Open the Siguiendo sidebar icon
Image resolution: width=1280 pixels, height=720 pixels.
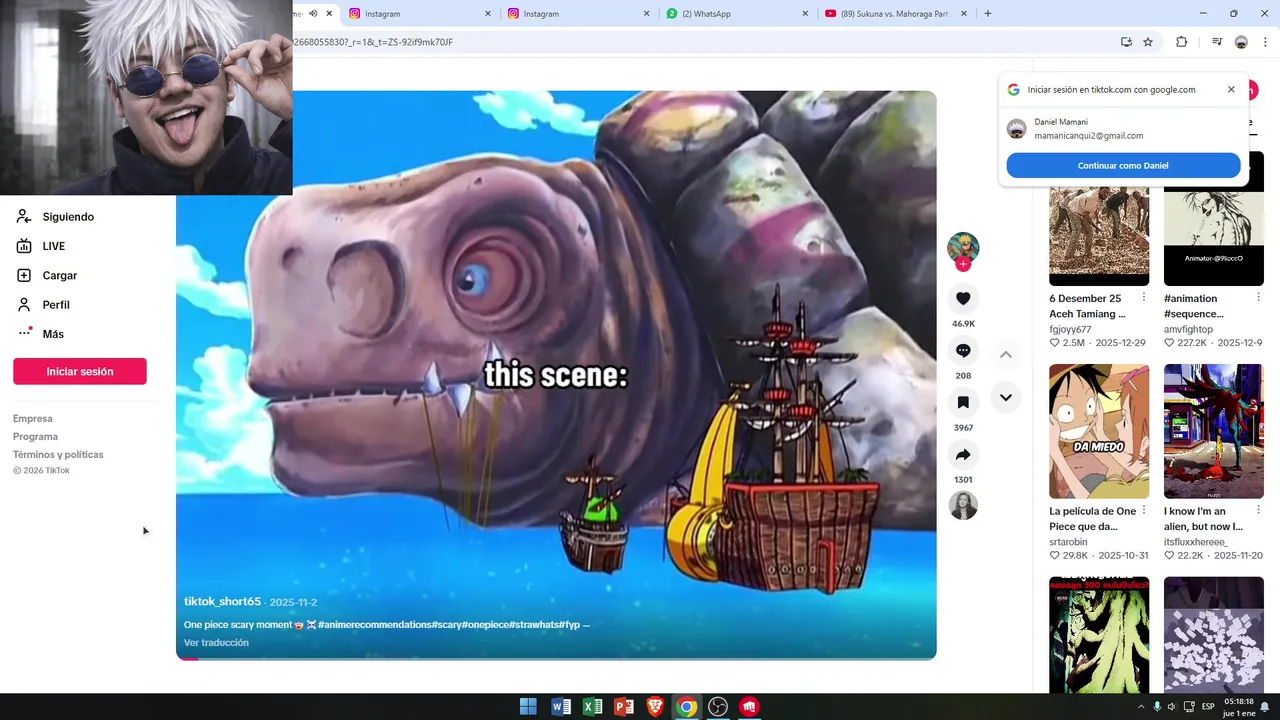point(24,216)
